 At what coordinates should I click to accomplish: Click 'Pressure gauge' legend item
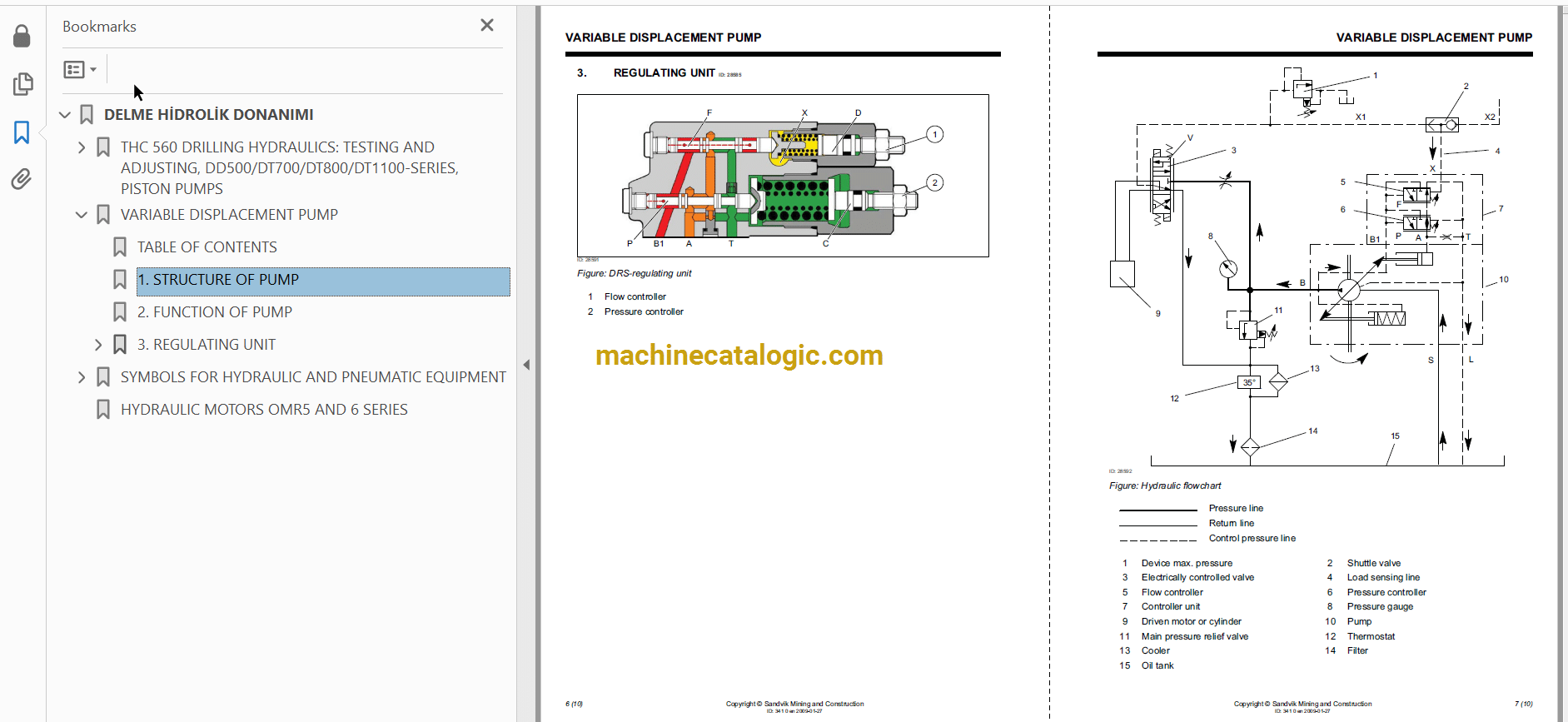1380,606
